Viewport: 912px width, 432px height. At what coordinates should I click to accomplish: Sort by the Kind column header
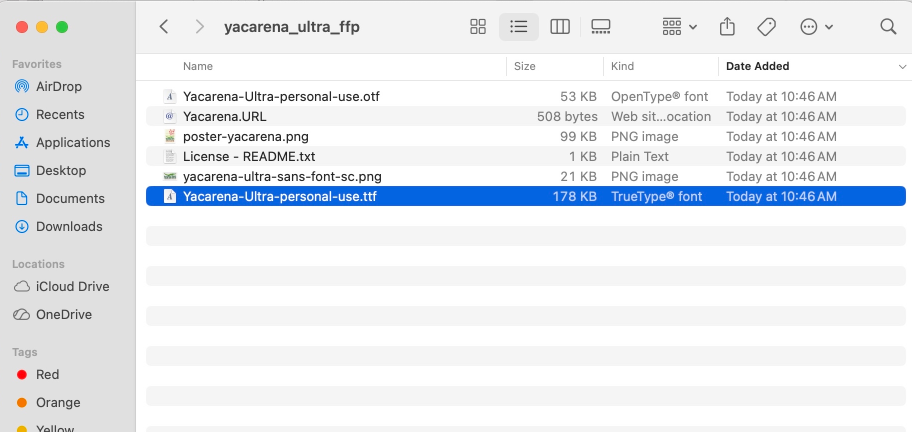tap(622, 66)
